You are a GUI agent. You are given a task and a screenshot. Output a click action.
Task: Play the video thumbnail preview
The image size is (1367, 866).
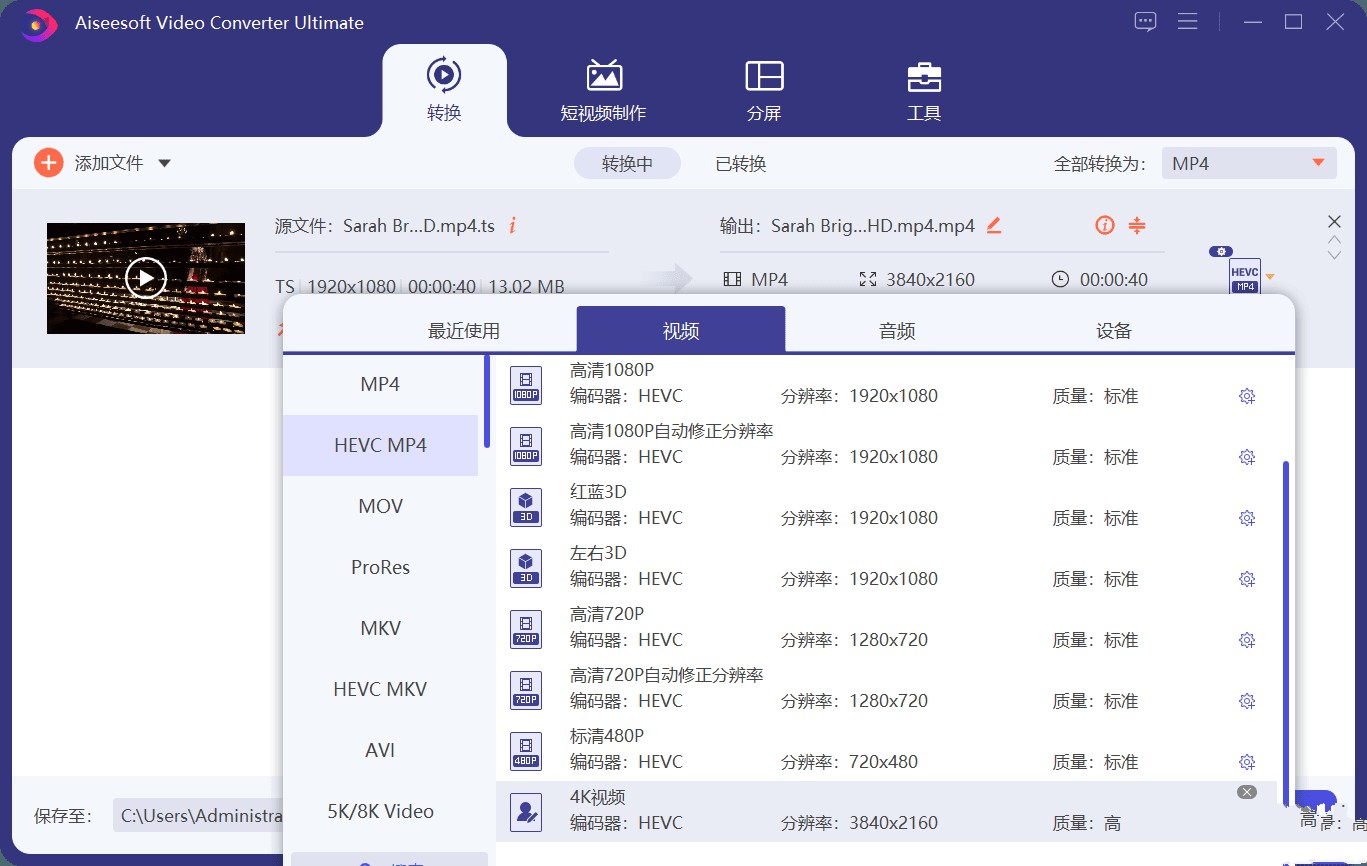(146, 278)
